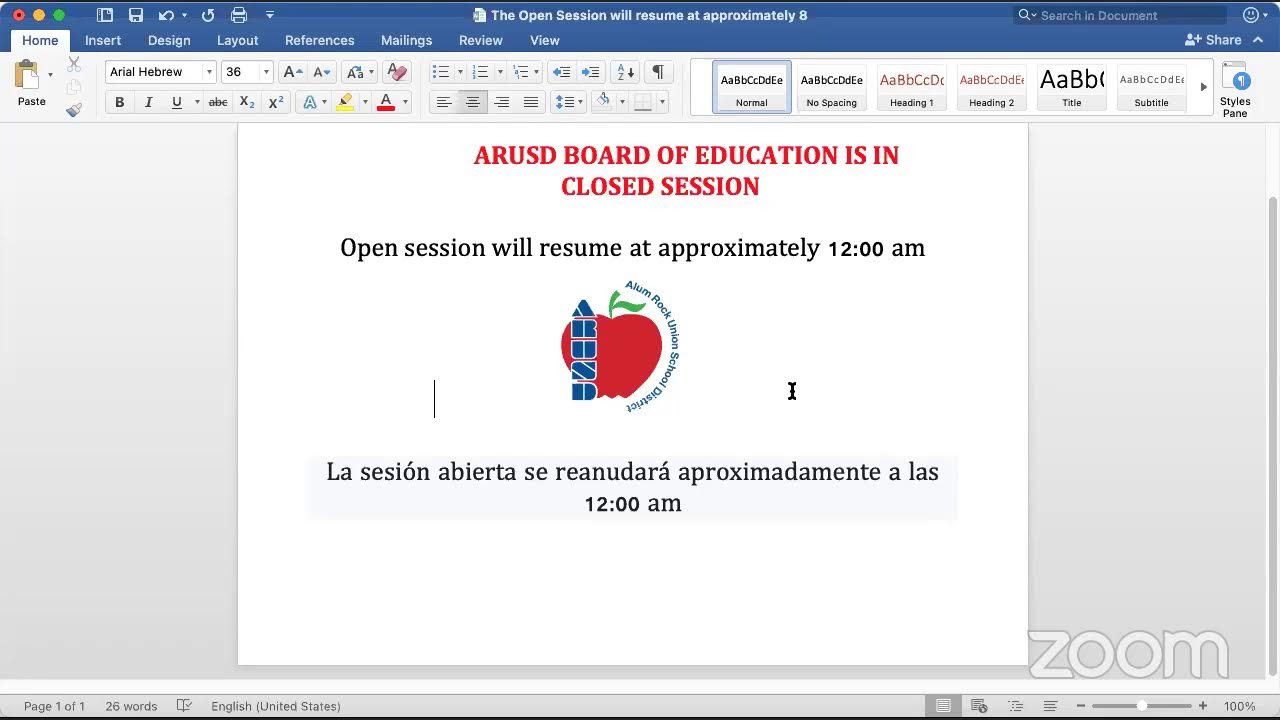Click the Share button

coord(1213,40)
